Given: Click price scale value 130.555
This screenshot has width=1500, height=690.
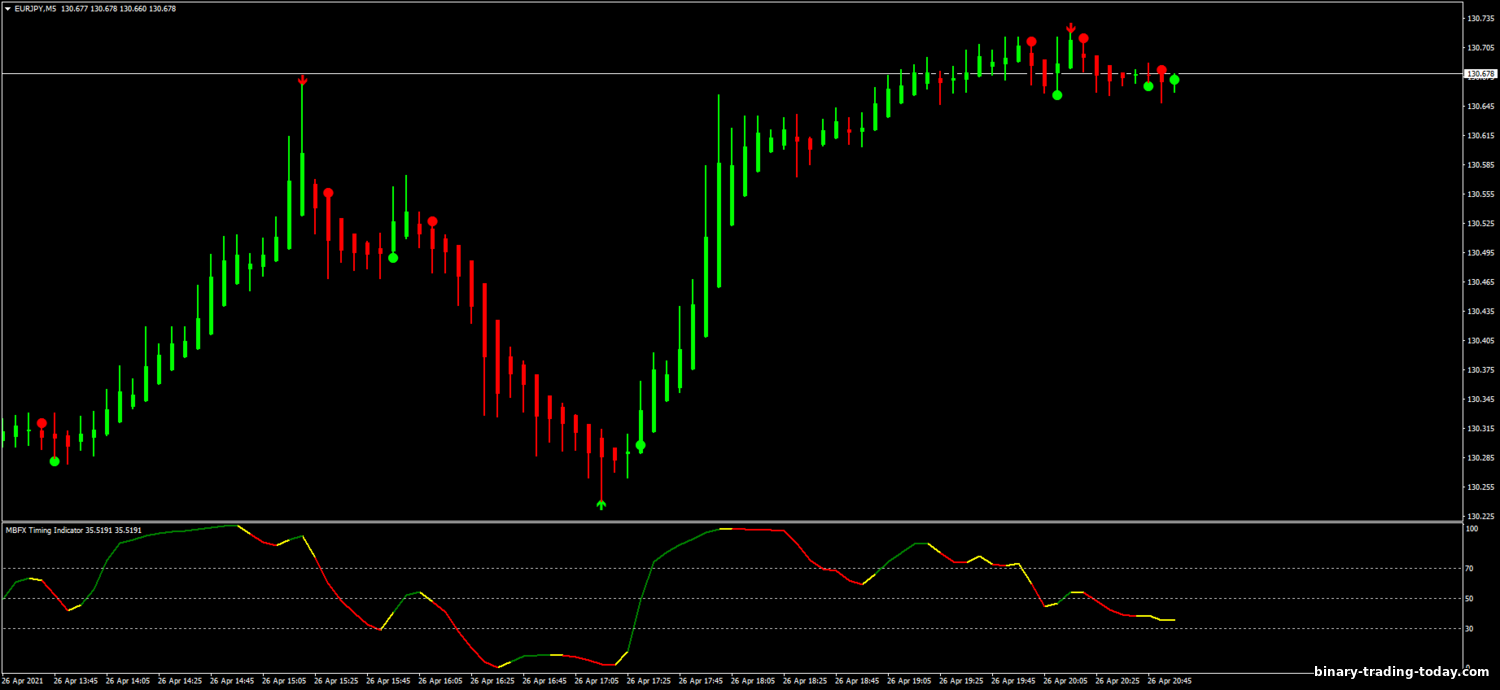Looking at the screenshot, I should coord(1481,194).
